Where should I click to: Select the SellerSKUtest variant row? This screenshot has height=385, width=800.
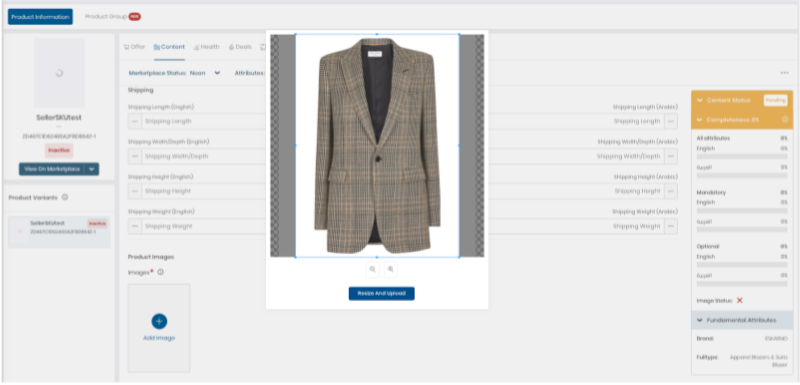pos(59,232)
